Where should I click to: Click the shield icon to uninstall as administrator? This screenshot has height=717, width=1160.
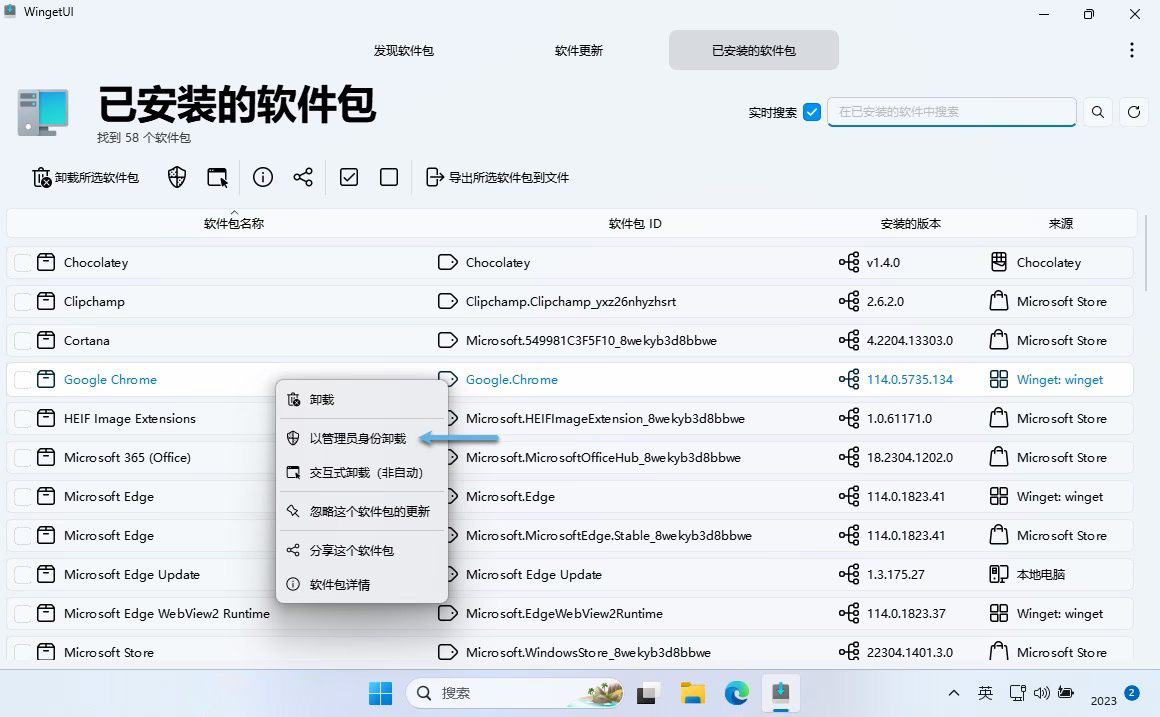point(177,178)
